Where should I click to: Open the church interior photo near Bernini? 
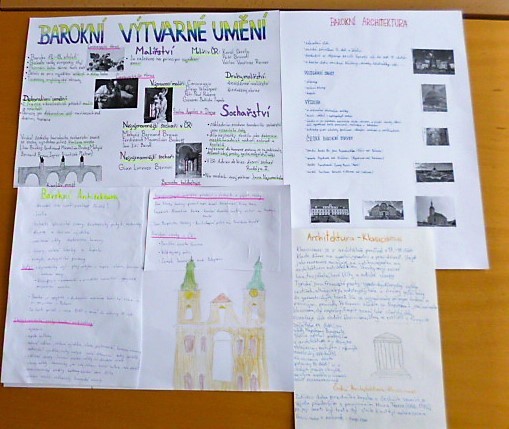[189, 160]
